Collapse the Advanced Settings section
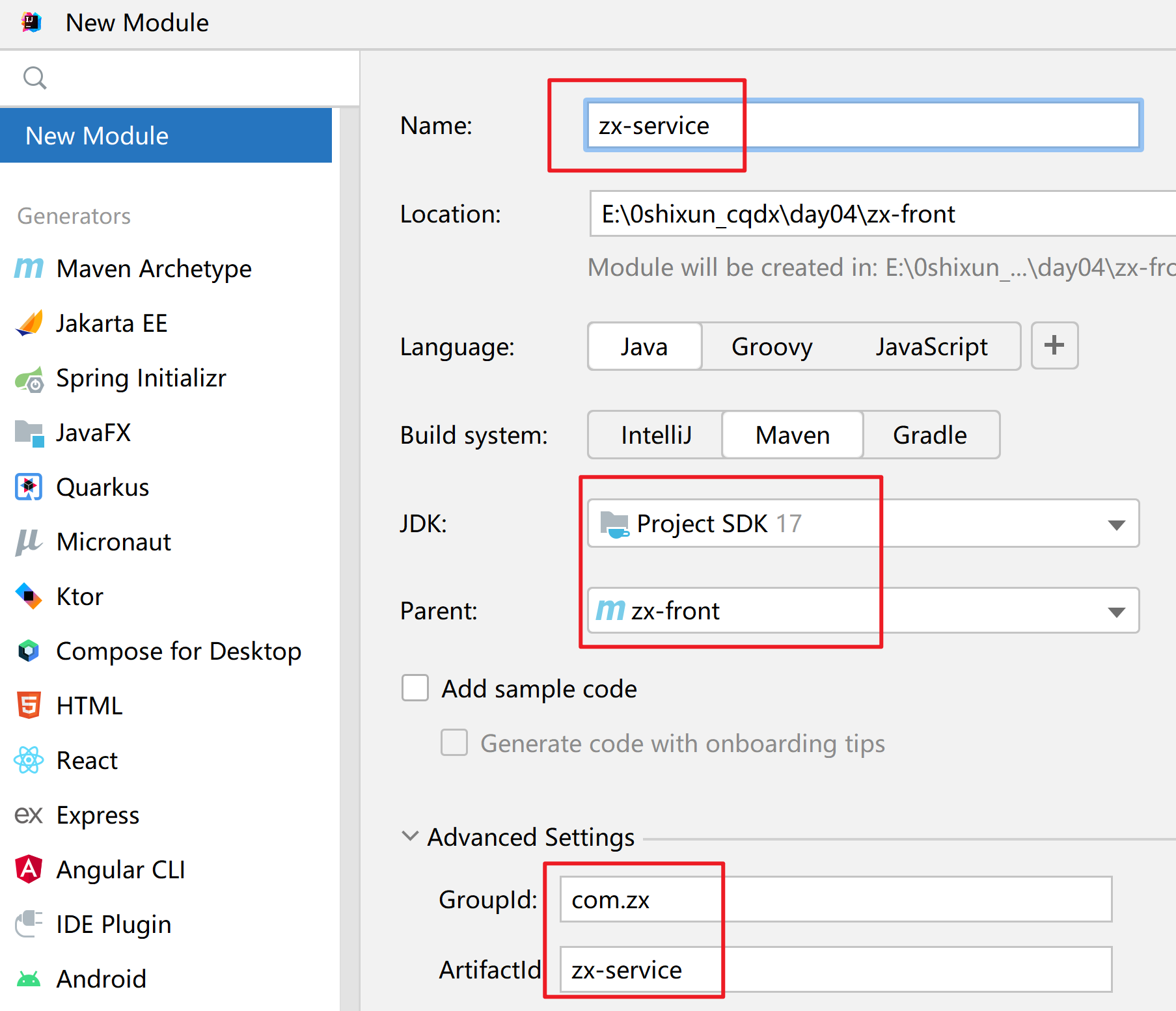Image resolution: width=1176 pixels, height=1011 pixels. [x=410, y=836]
